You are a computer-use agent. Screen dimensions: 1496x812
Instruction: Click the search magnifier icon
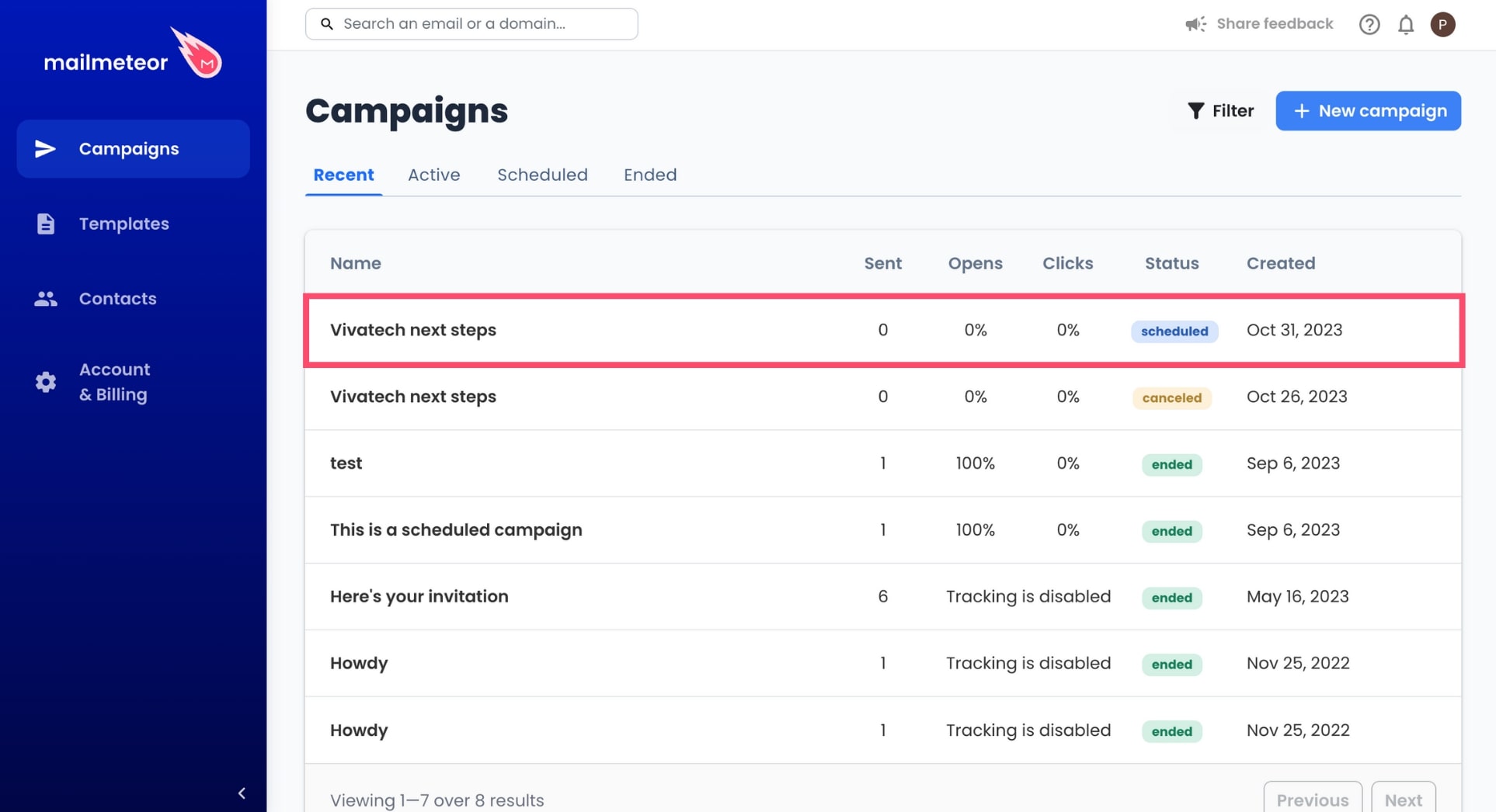coord(327,24)
